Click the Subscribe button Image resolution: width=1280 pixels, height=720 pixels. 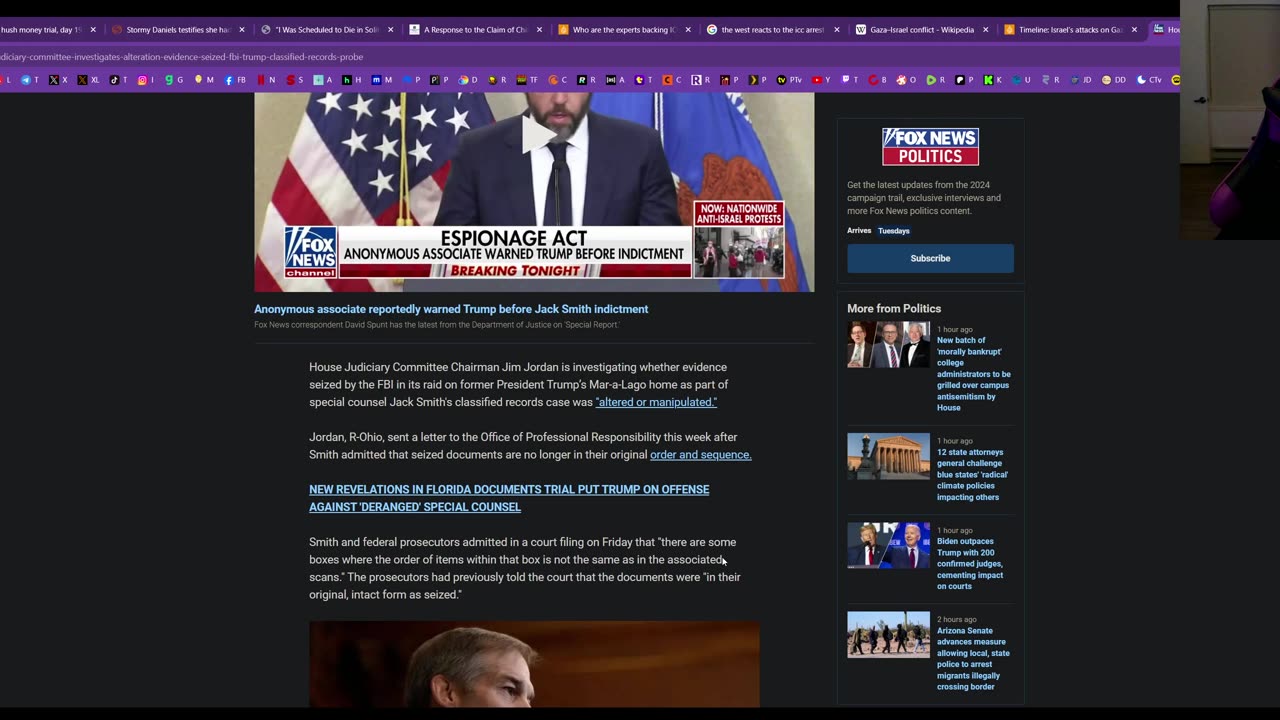click(x=930, y=258)
